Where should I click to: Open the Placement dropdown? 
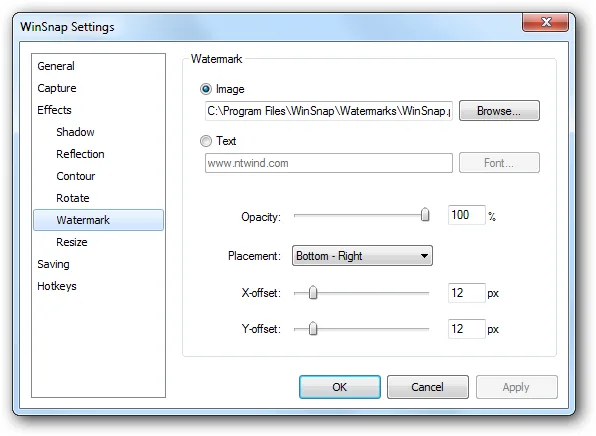(362, 256)
